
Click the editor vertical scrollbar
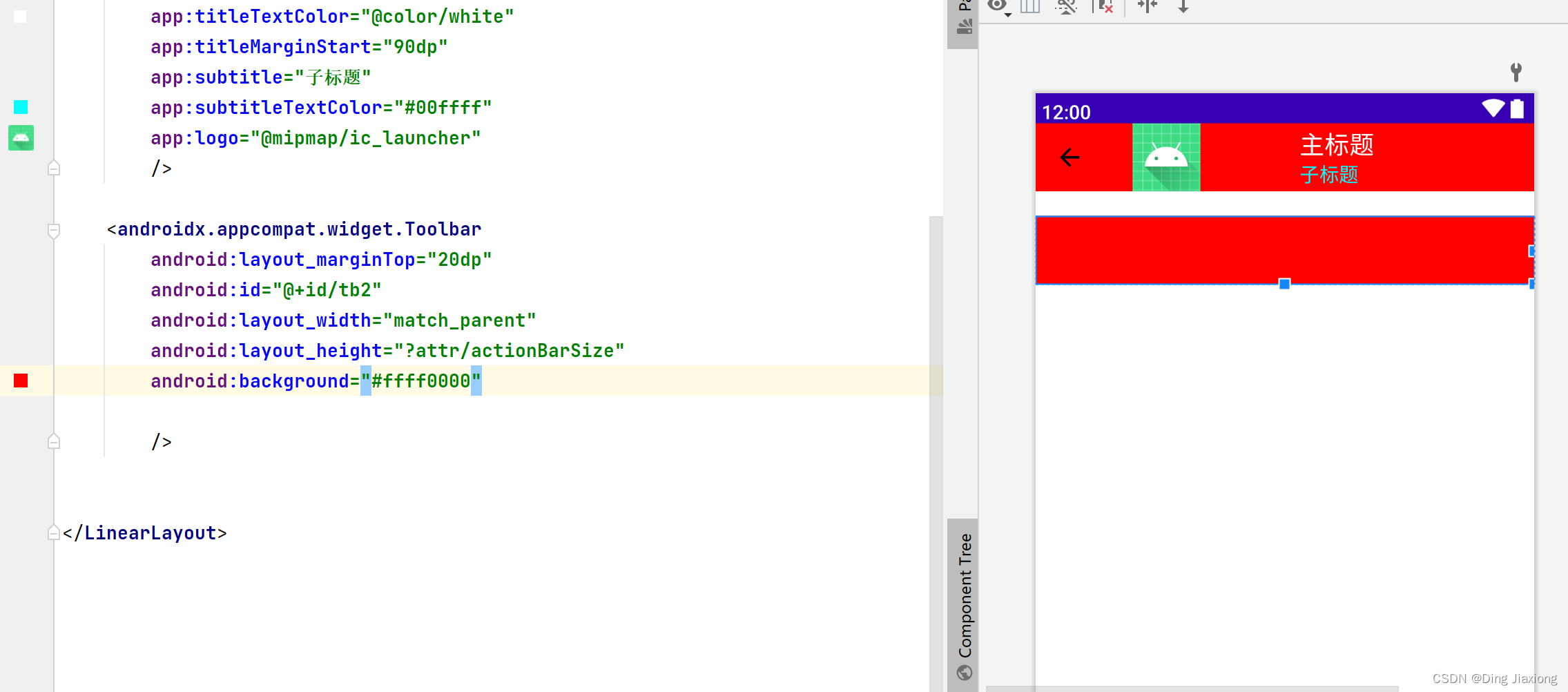pyautogui.click(x=936, y=454)
